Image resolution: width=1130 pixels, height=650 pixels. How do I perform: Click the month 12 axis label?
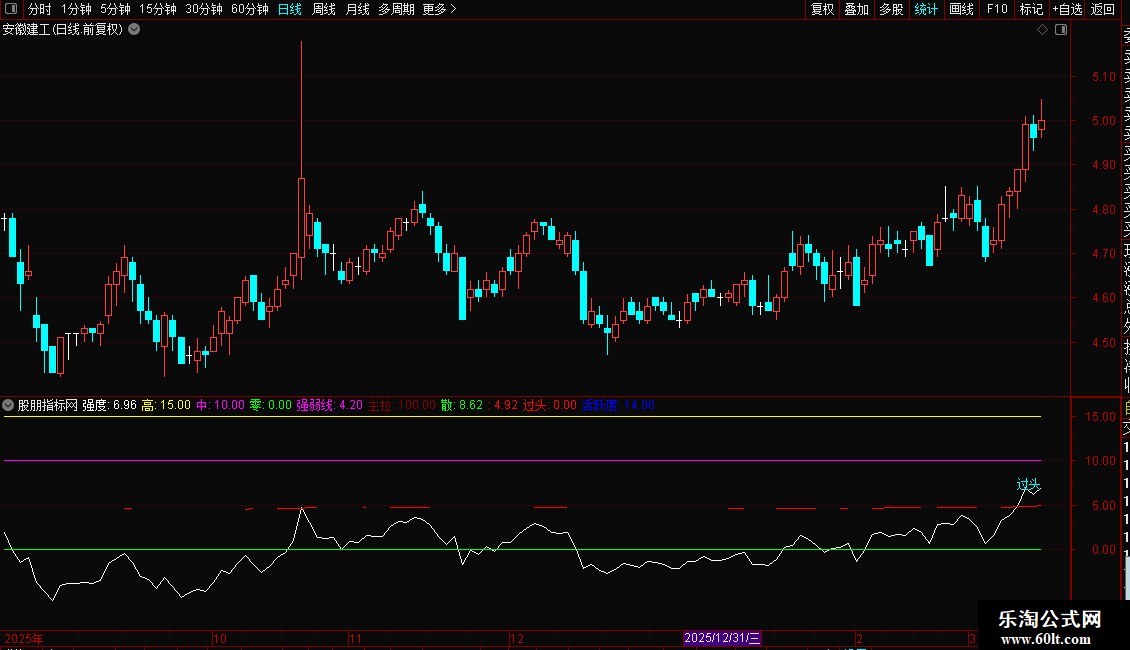coord(517,638)
